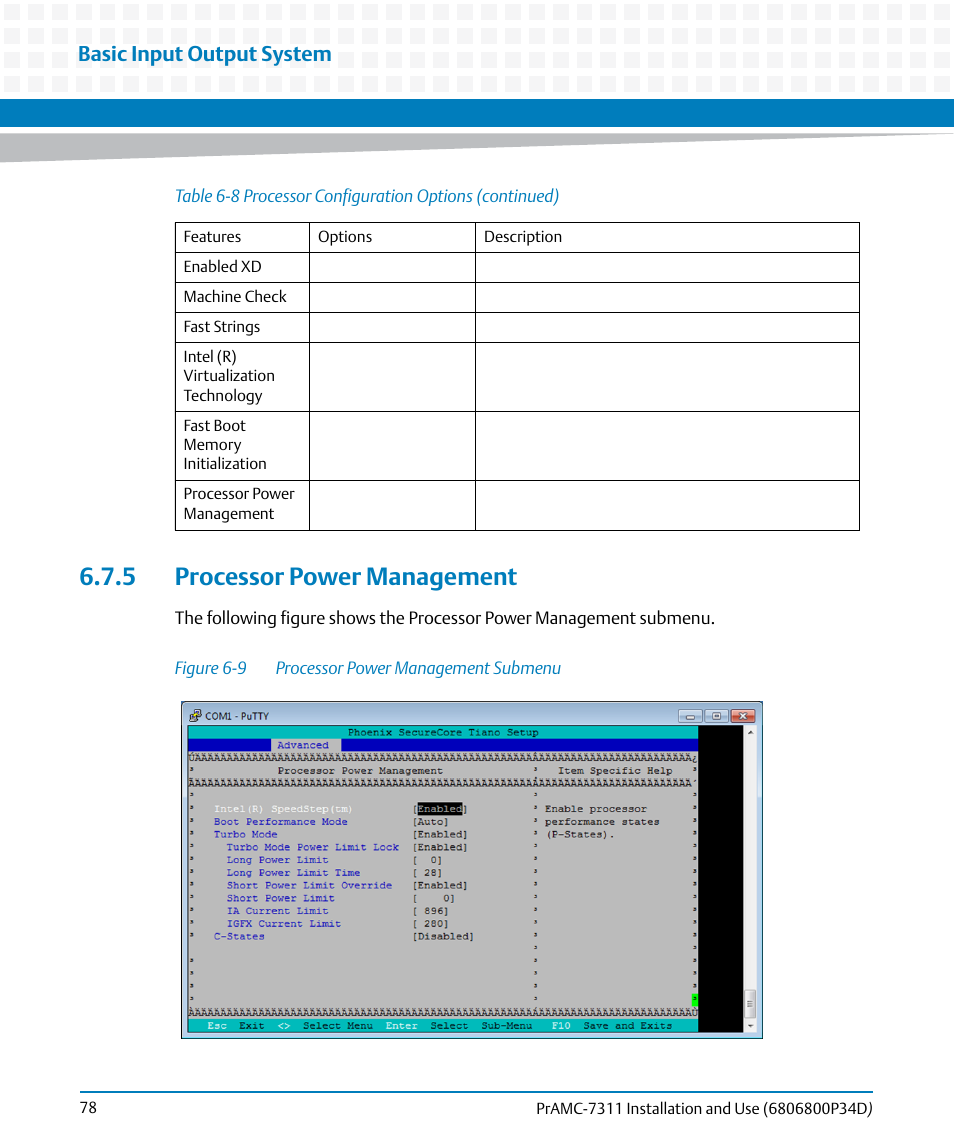The height and width of the screenshot is (1145, 954).
Task: Click the Figure 6-9 caption label
Action: pyautogui.click(x=367, y=668)
